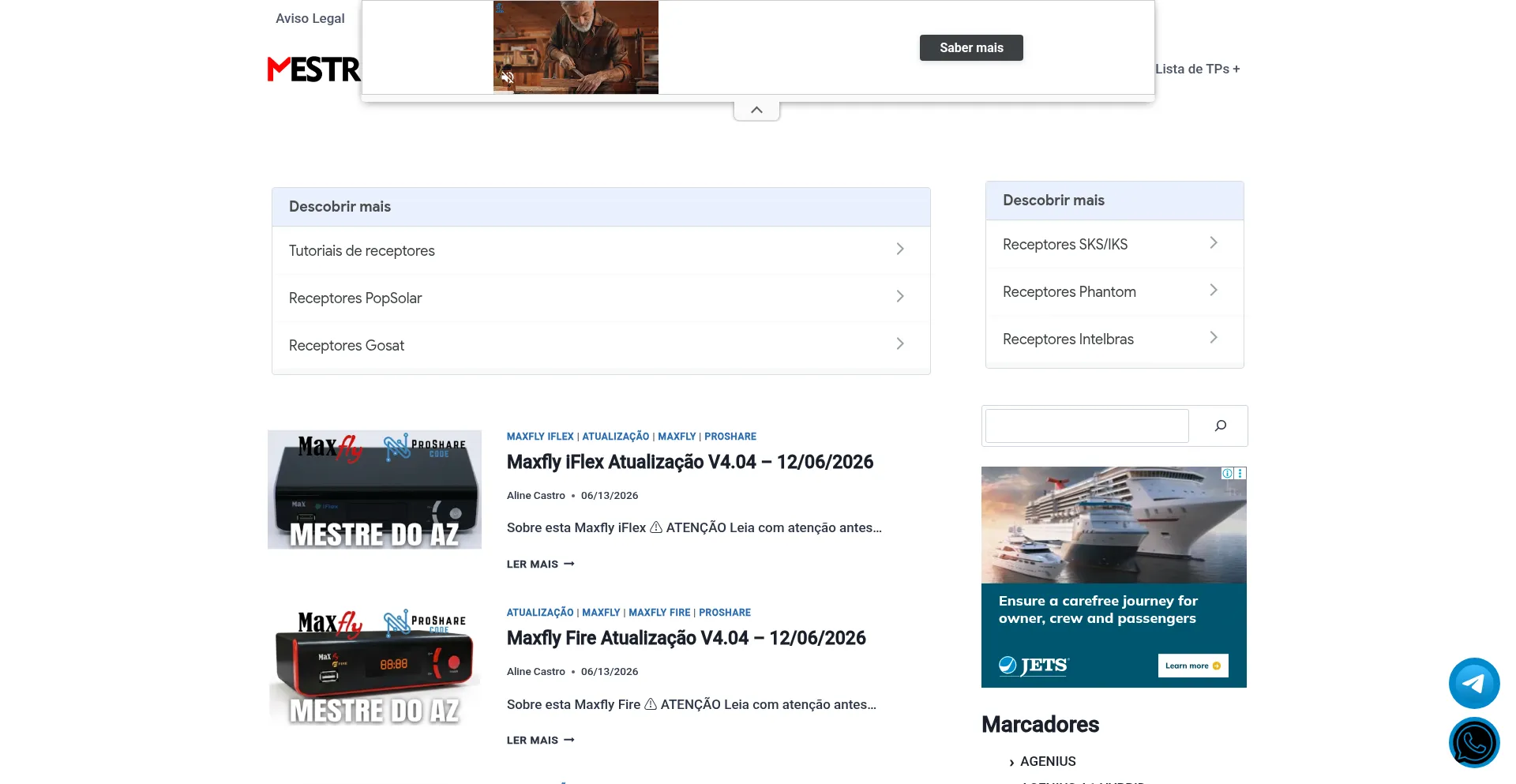
Task: Open Receptores PopSolar chevron arrow
Action: pos(900,297)
